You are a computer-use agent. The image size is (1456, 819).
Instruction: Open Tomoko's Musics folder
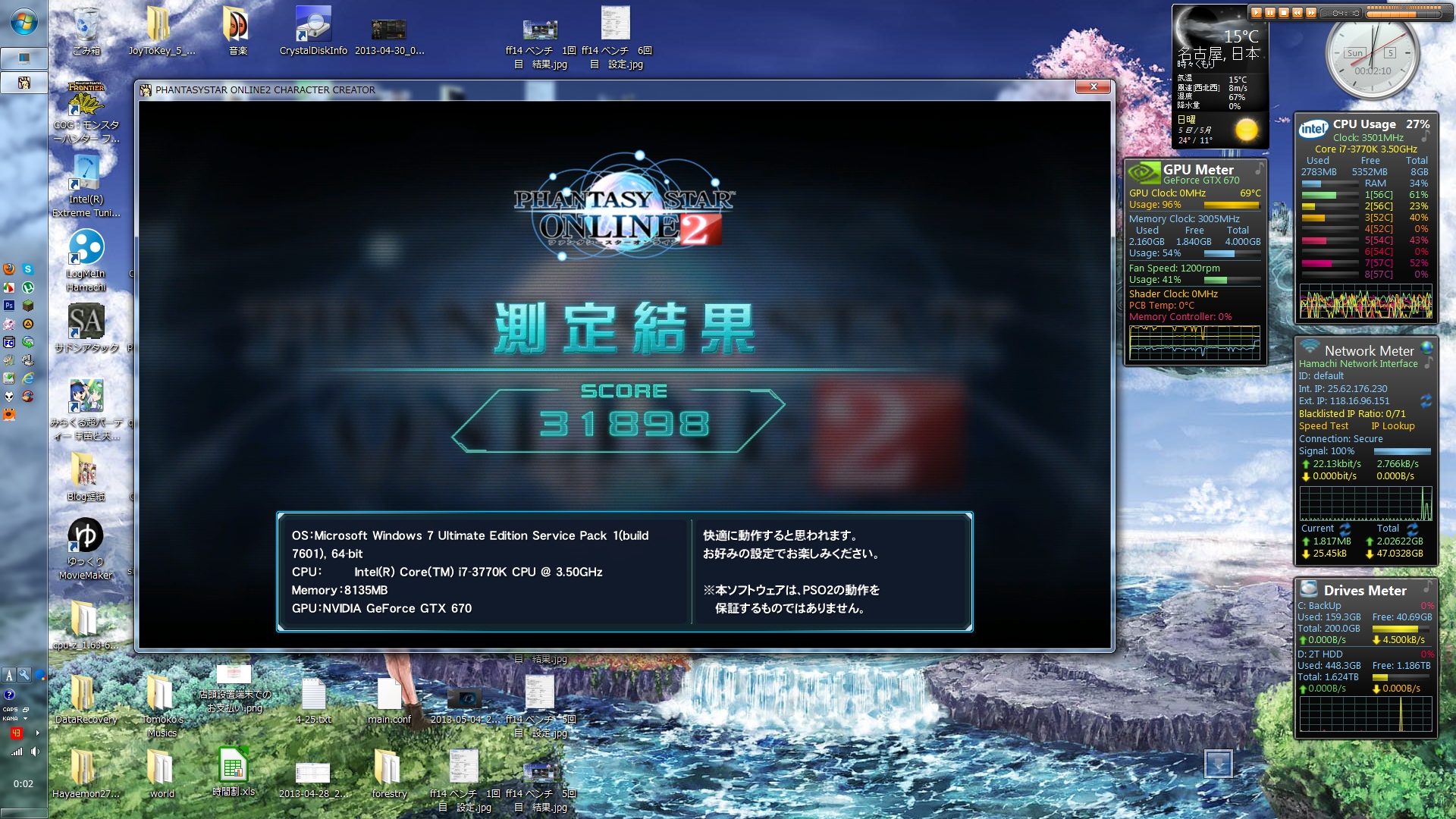162,705
